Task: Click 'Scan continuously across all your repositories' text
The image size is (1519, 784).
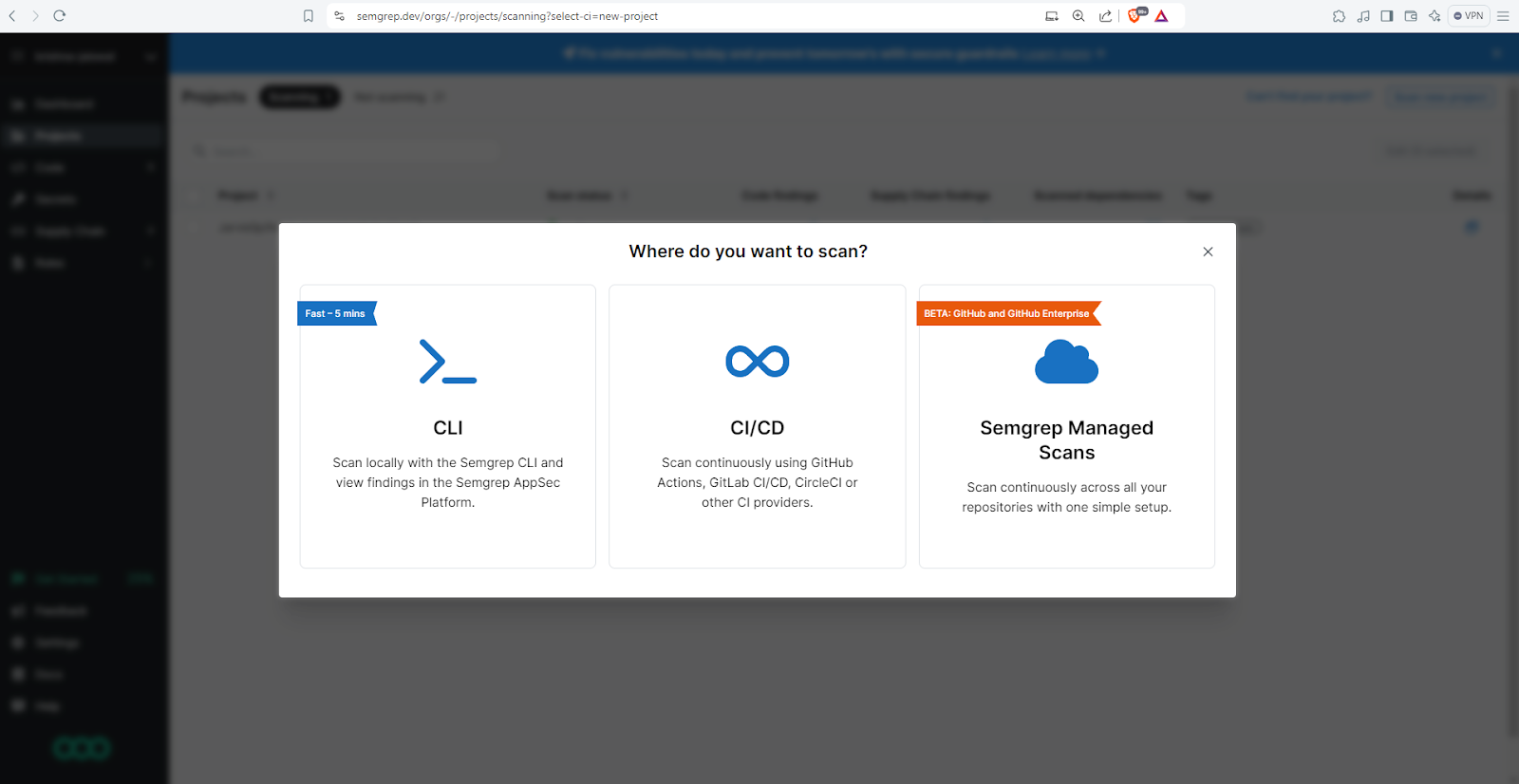Action: 1067,497
